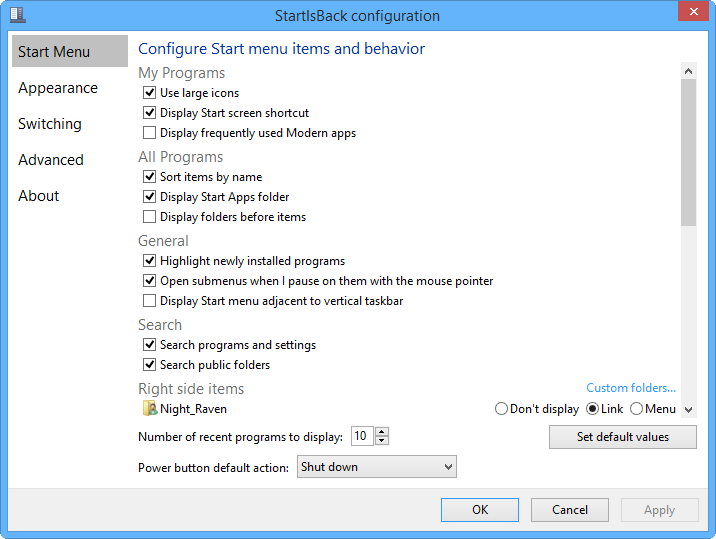This screenshot has width=716, height=539.
Task: Confirm settings with the OK button
Action: (480, 510)
